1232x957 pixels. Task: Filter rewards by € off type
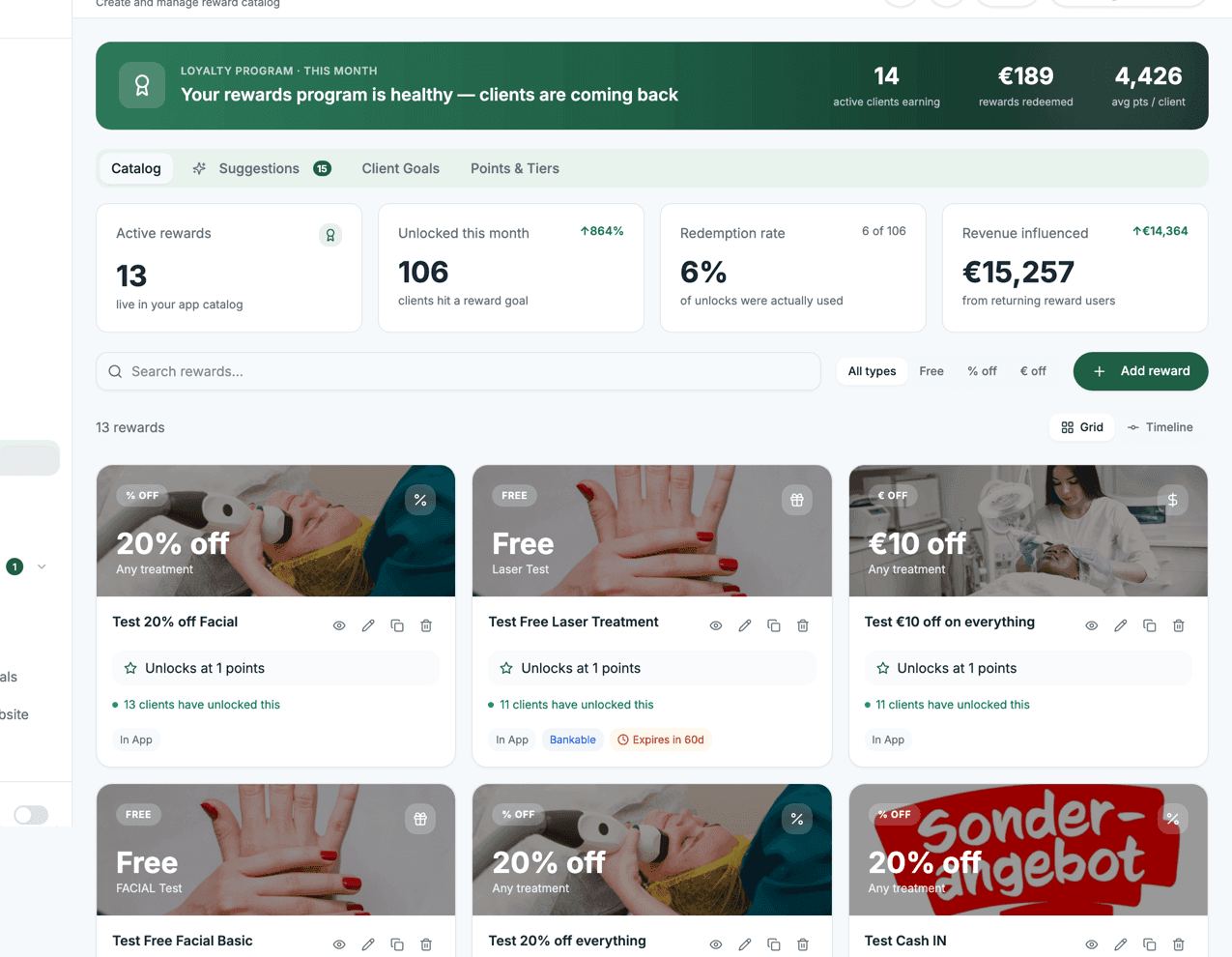pos(1033,371)
